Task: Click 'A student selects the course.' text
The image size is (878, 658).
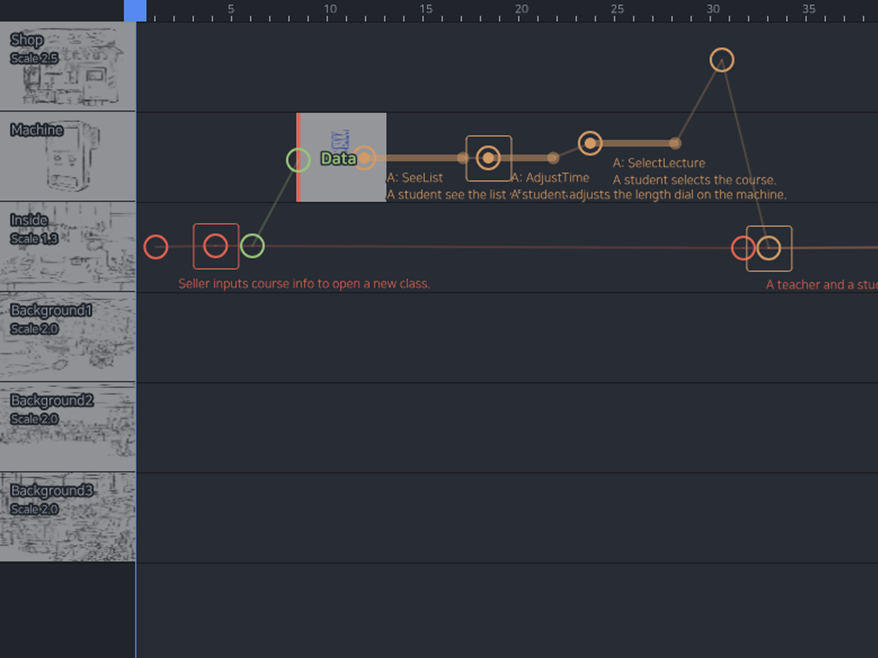Action: tap(694, 180)
